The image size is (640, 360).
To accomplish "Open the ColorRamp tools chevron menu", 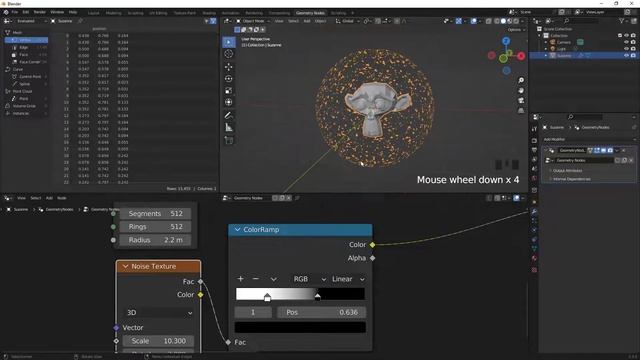I will coord(273,279).
